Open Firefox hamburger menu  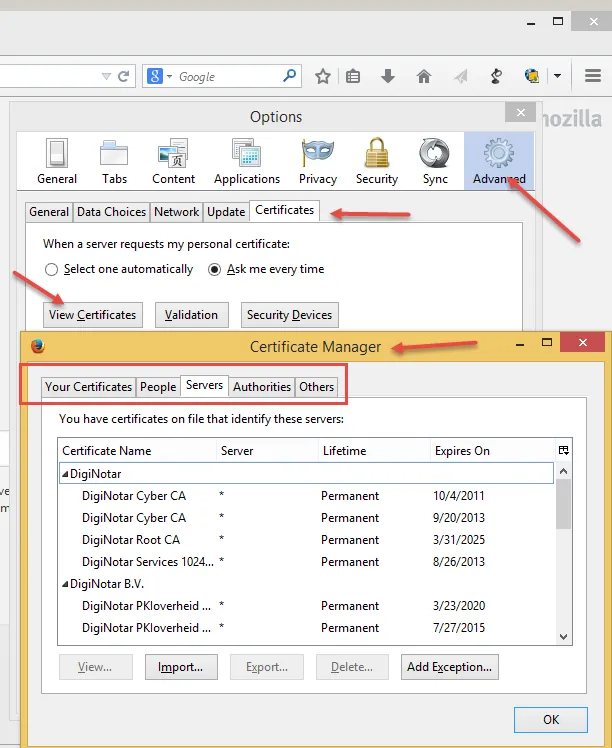pos(593,75)
